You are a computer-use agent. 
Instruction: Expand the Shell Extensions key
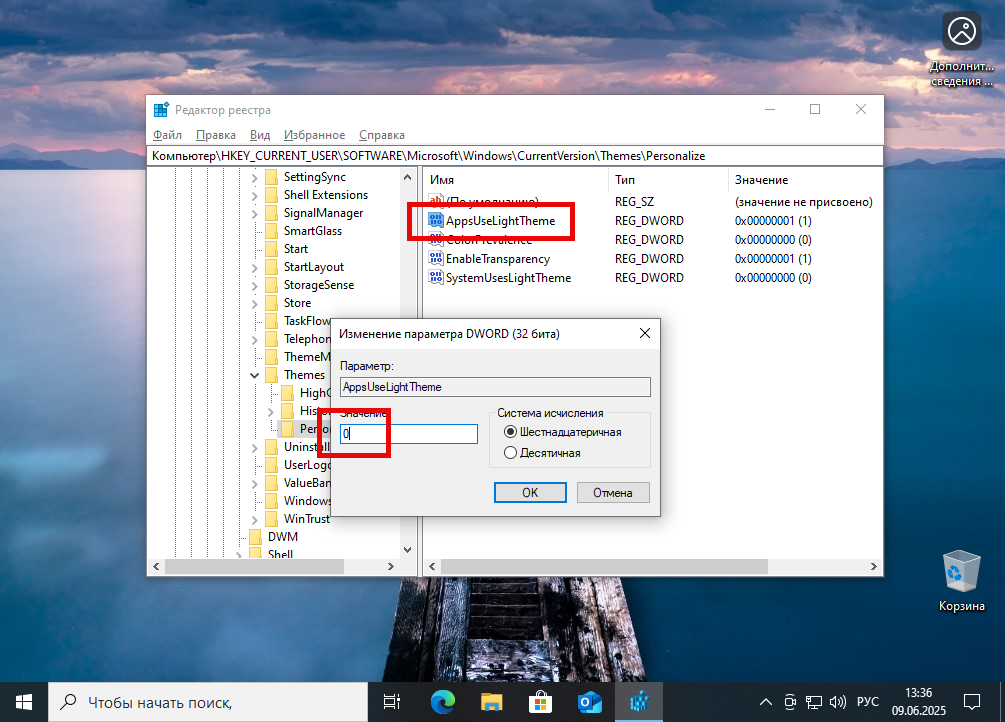pos(255,194)
